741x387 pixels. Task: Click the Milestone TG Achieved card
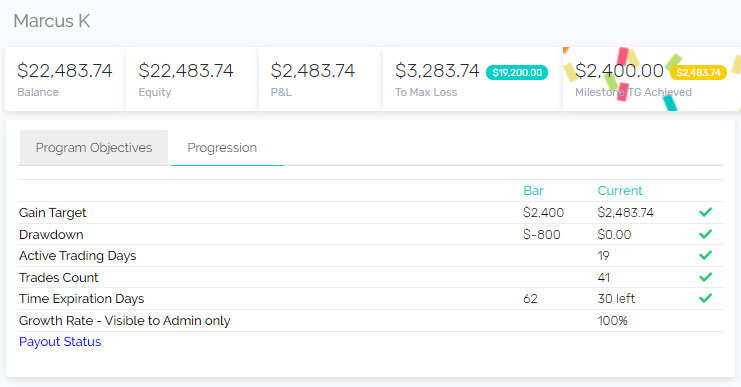point(652,79)
